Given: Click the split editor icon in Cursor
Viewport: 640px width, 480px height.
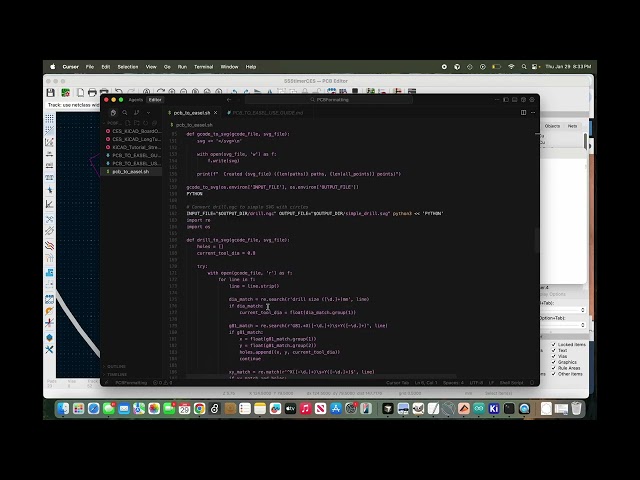Looking at the screenshot, I should pyautogui.click(x=523, y=113).
